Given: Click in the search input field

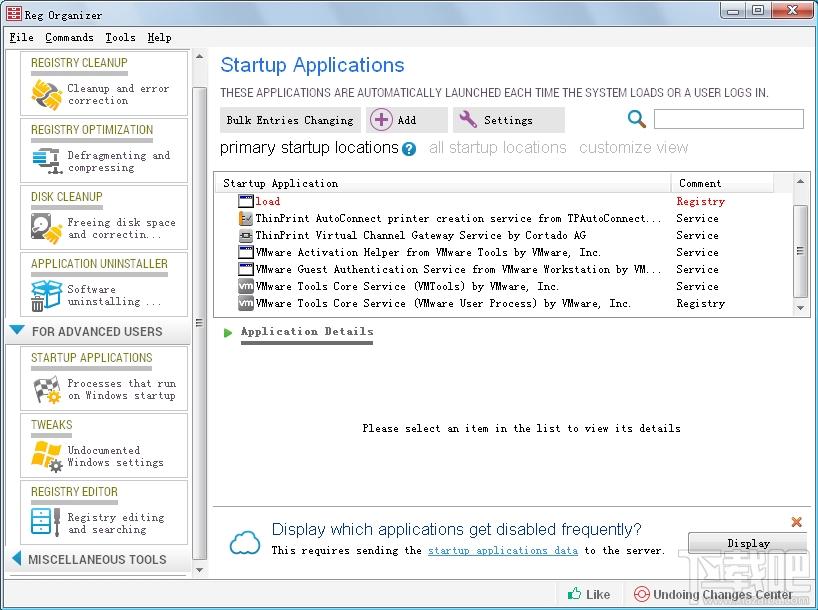Looking at the screenshot, I should pos(728,120).
